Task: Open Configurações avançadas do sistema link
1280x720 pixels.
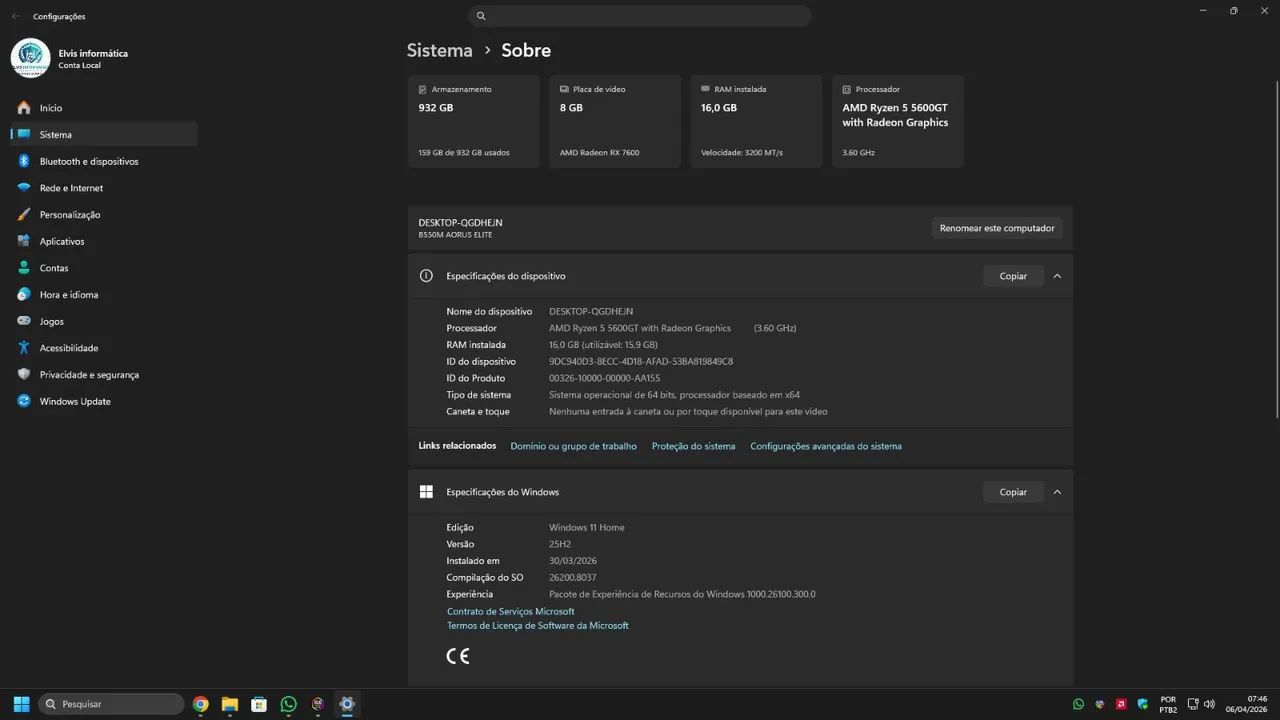Action: (826, 446)
